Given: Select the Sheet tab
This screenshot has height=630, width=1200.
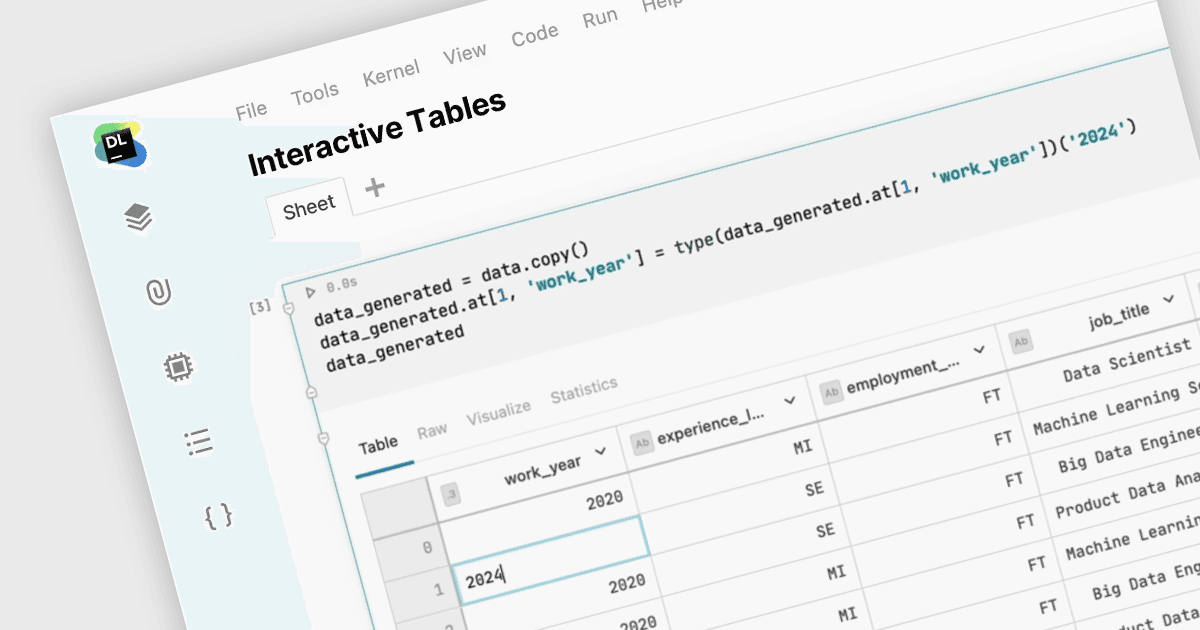Looking at the screenshot, I should click(309, 207).
